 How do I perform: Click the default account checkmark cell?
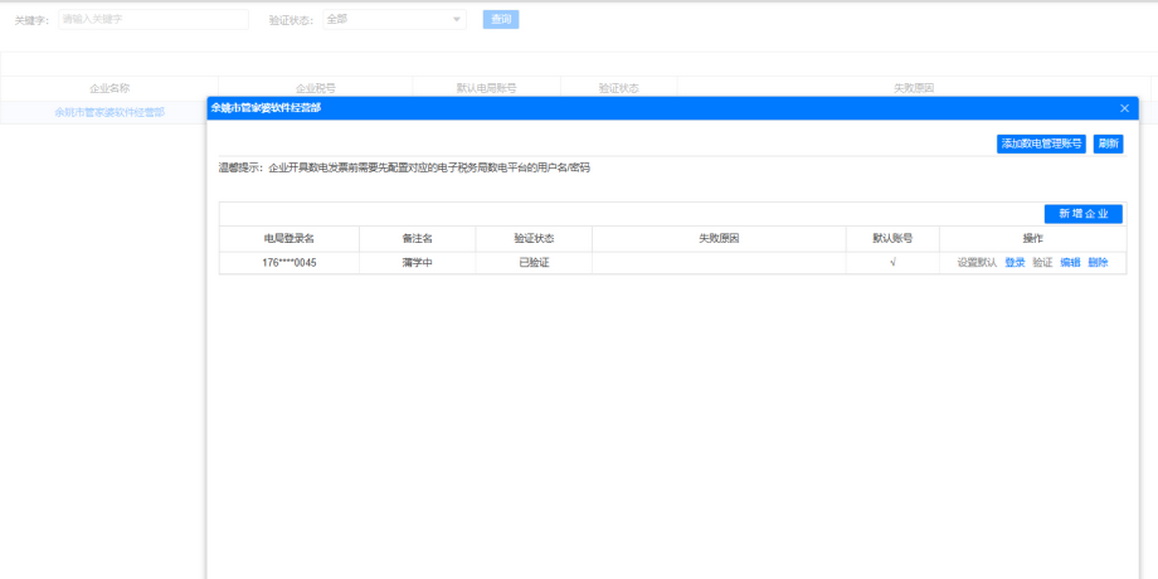(892, 263)
